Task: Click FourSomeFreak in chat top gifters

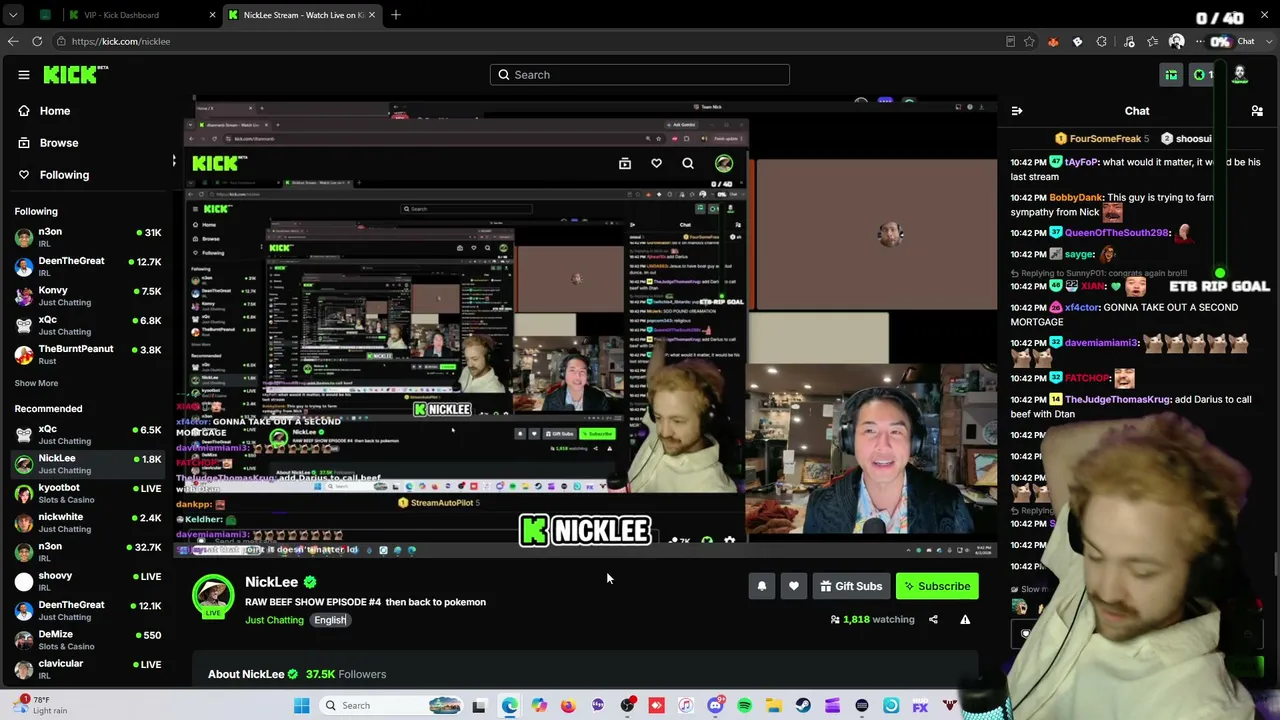Action: click(1105, 139)
